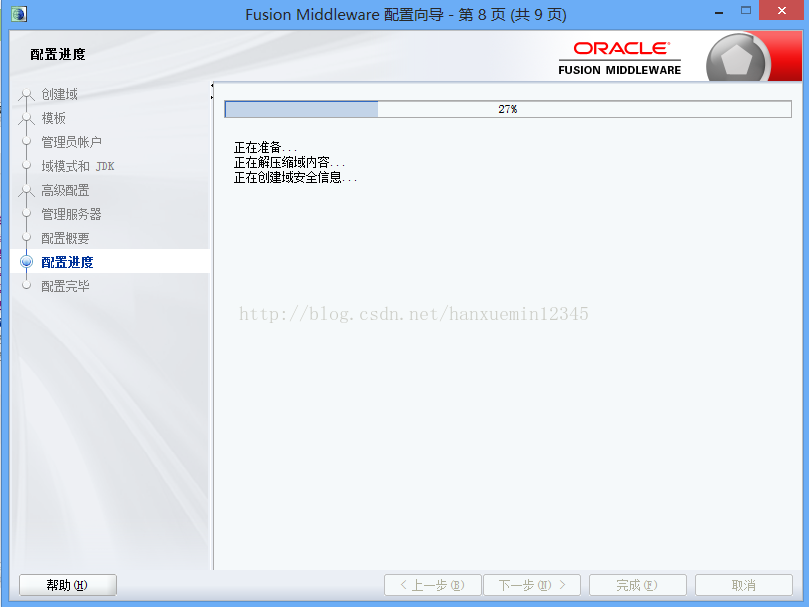Click the 下一步(N) next button
This screenshot has height=607, width=809.
click(532, 585)
